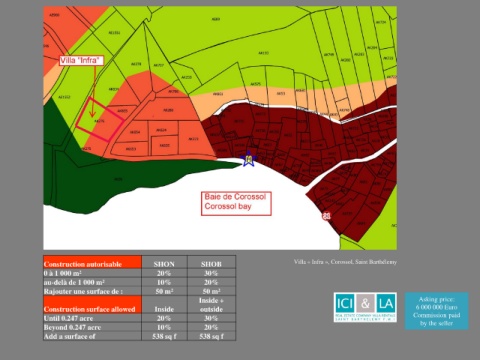The image size is (480, 360).
Task: Select the SHOB column header
Action: click(211, 264)
